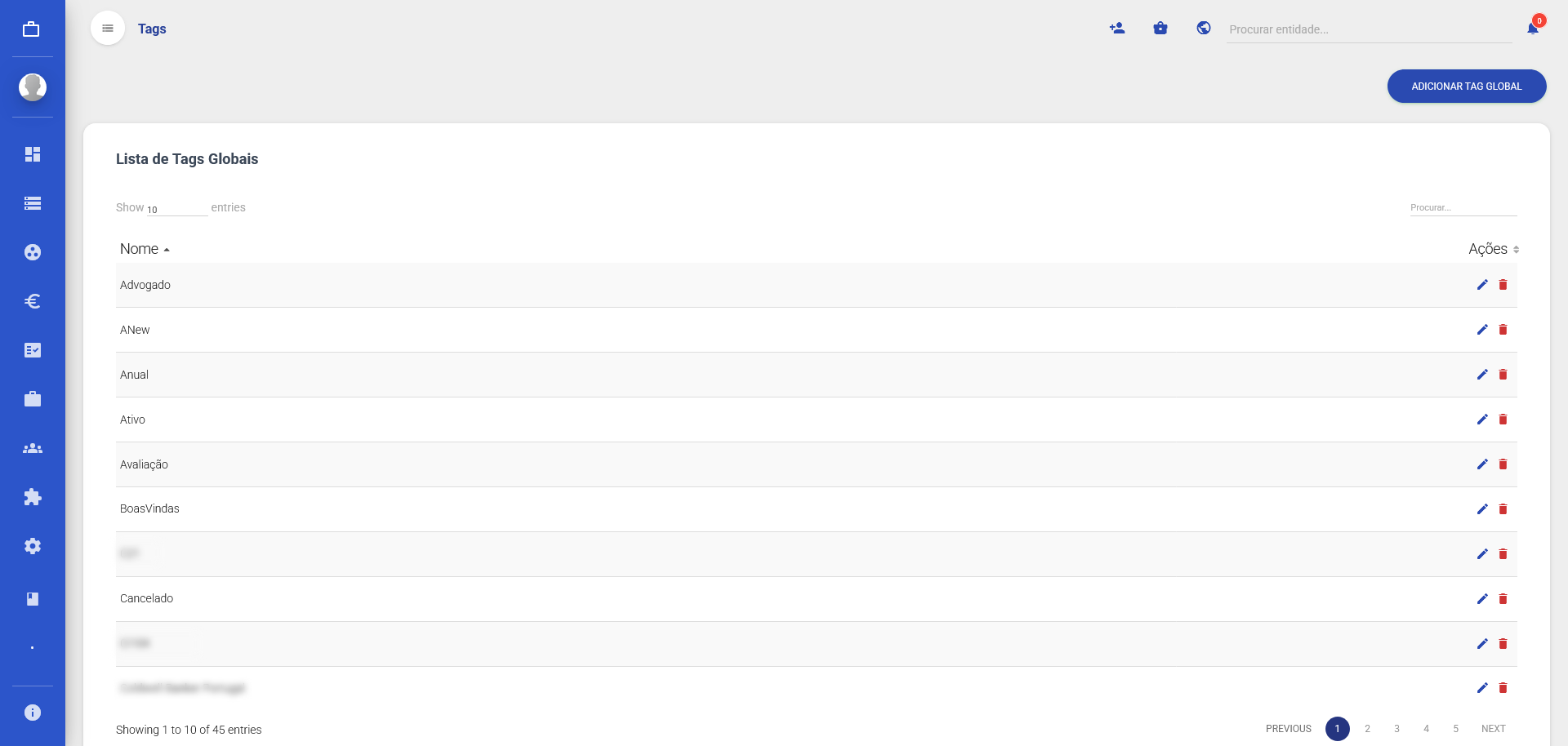Focus the Procurar entidade search field
The image size is (1568, 746).
pos(1368,29)
